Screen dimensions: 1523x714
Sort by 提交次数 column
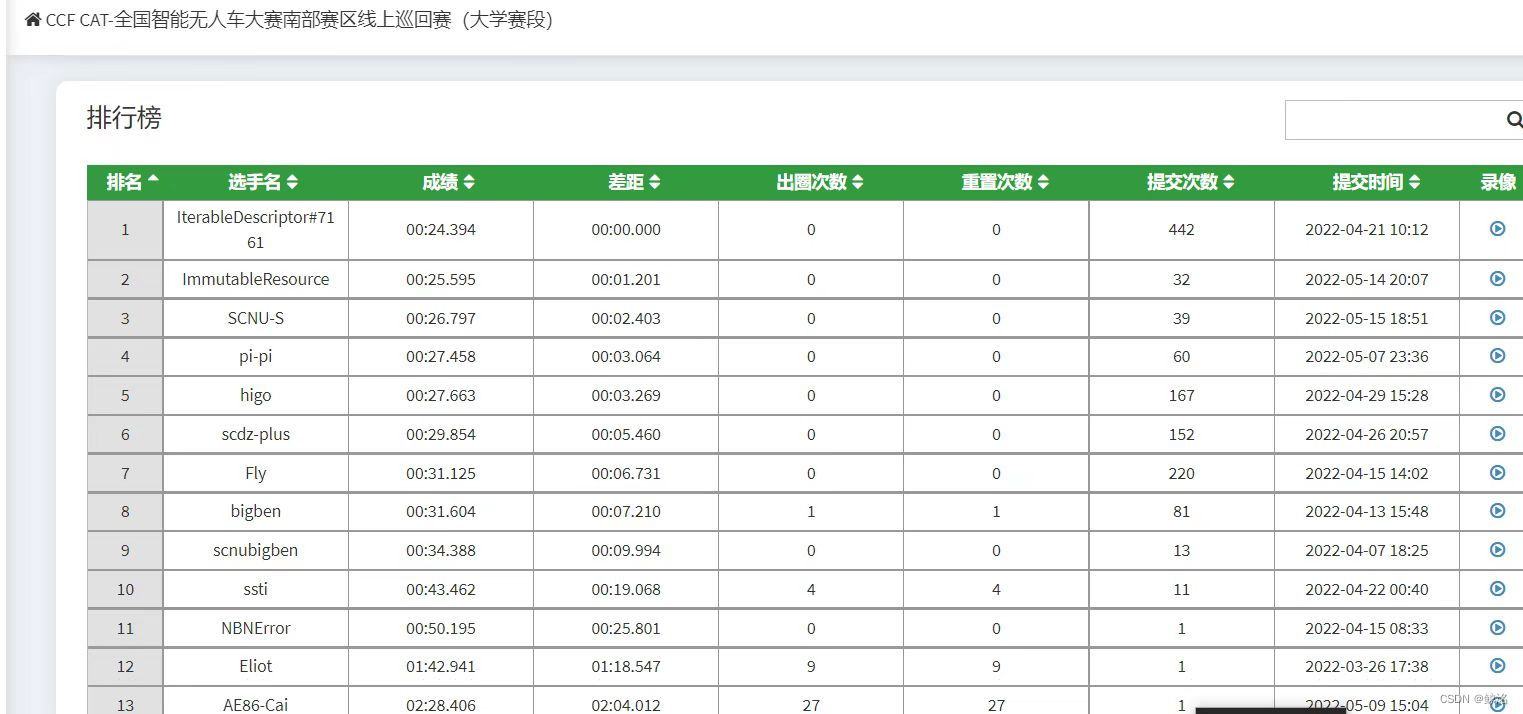(1190, 182)
